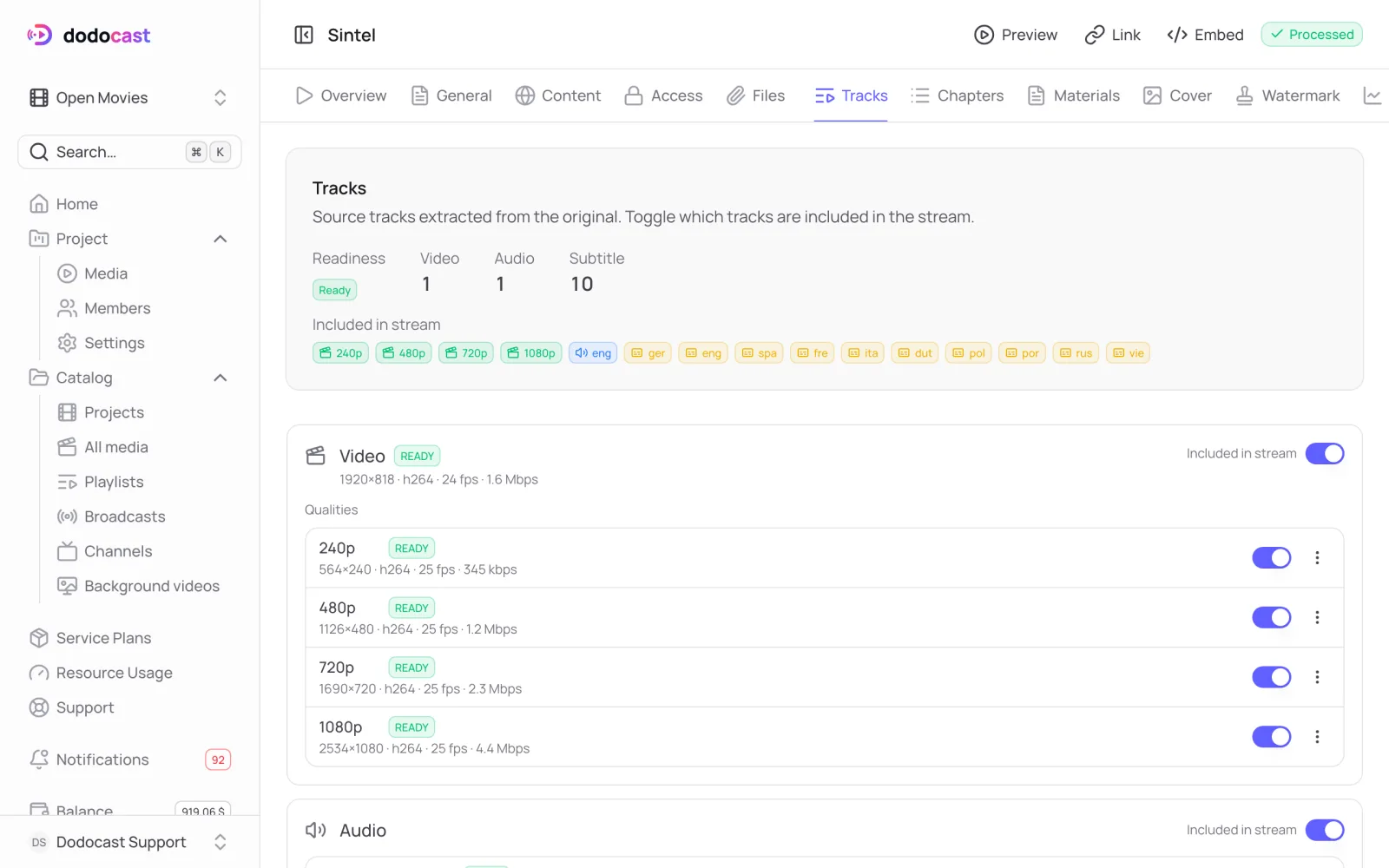Open Media via its play-circle icon

click(67, 273)
